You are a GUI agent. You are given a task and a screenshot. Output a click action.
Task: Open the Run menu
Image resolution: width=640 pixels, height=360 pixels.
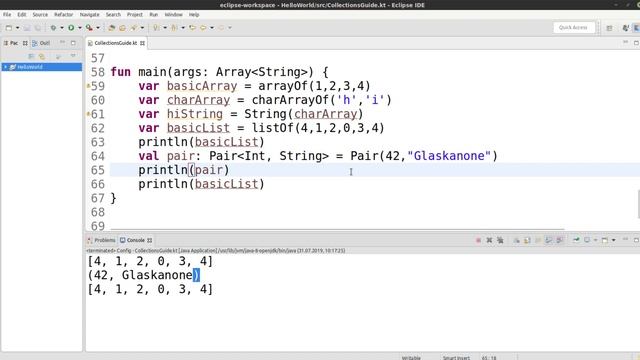(153, 15)
